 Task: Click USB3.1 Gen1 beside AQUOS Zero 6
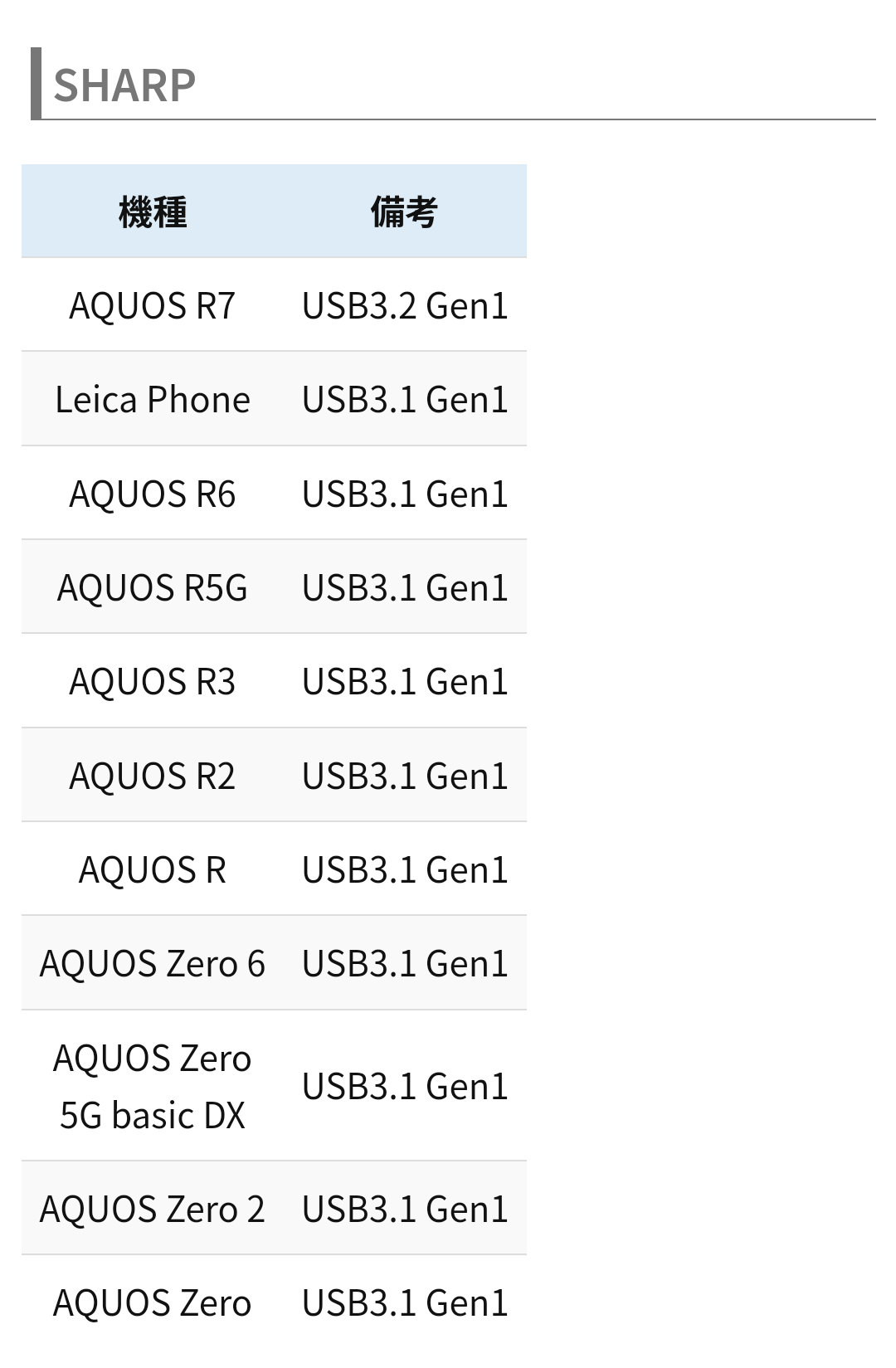click(x=404, y=963)
